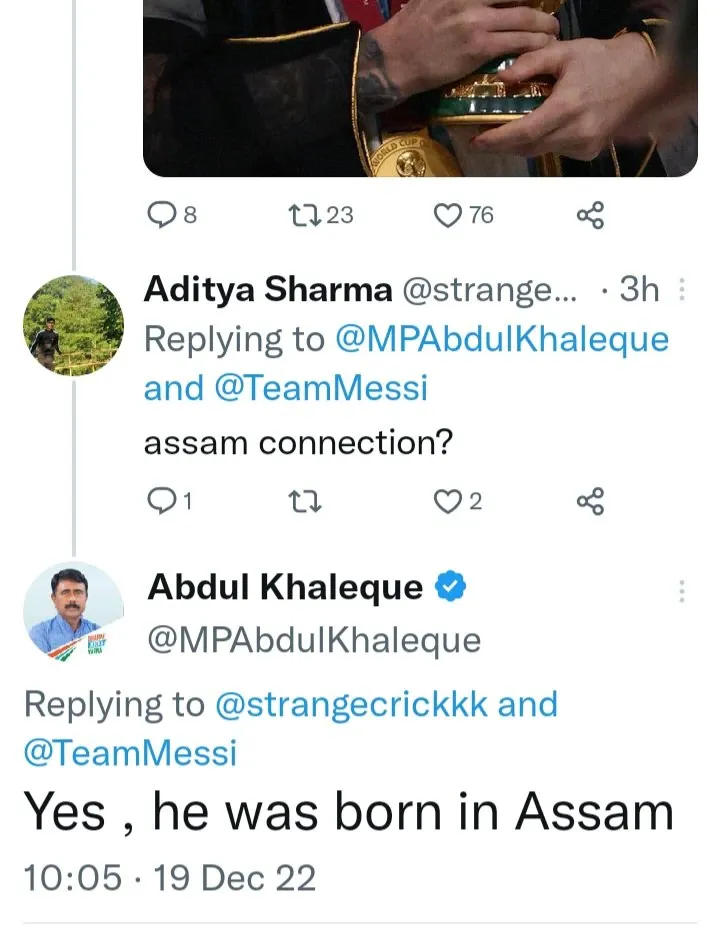Retweet Aditya Sharma's assam connection tweet
Screen dimensions: 720x942
305,501
